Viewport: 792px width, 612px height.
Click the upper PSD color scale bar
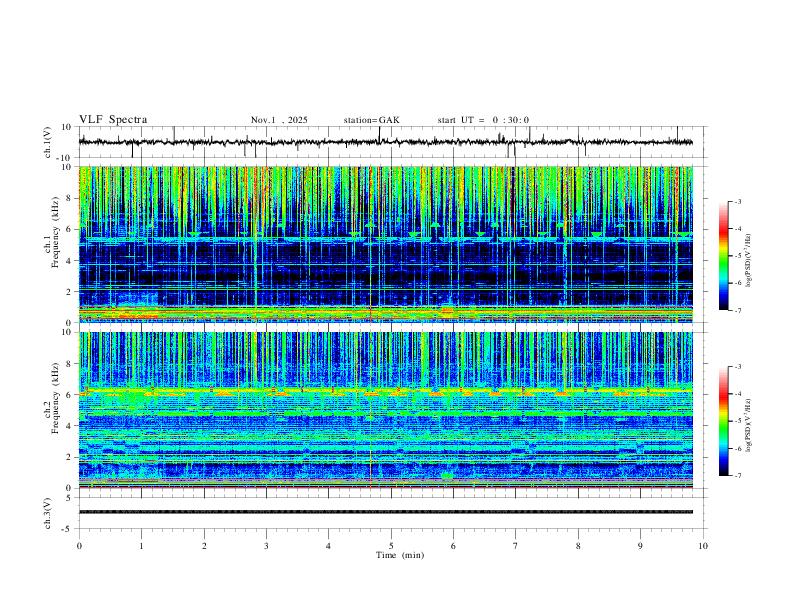[x=724, y=256]
